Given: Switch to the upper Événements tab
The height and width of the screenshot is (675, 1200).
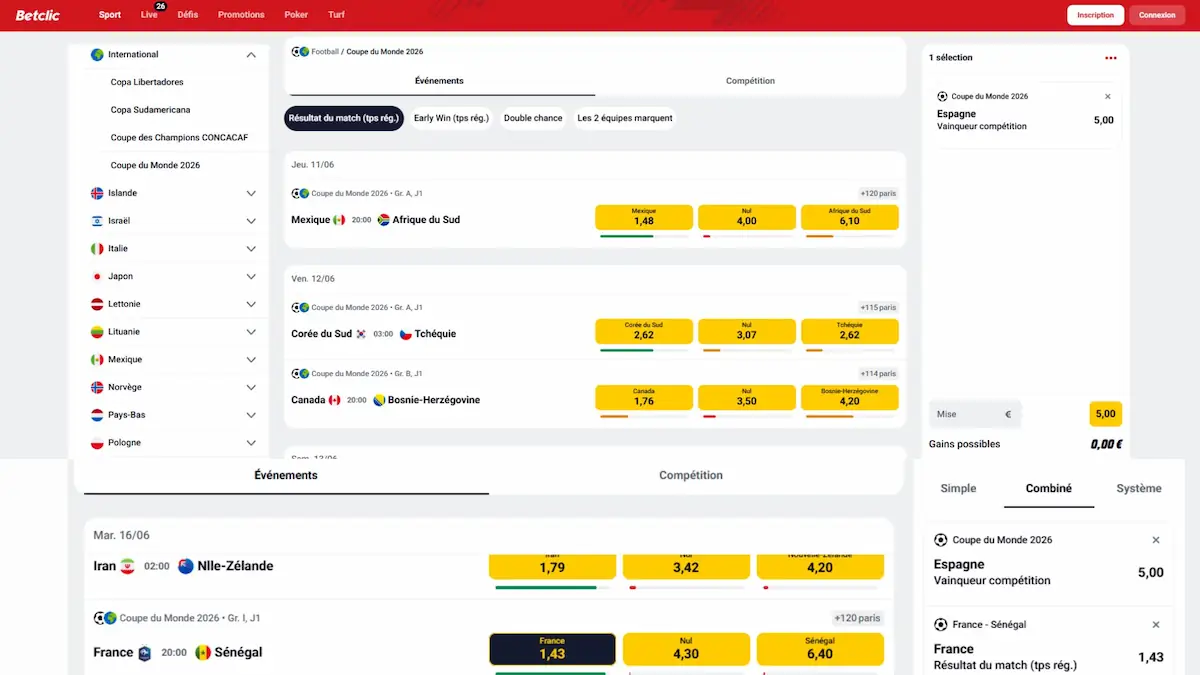Looking at the screenshot, I should point(439,81).
